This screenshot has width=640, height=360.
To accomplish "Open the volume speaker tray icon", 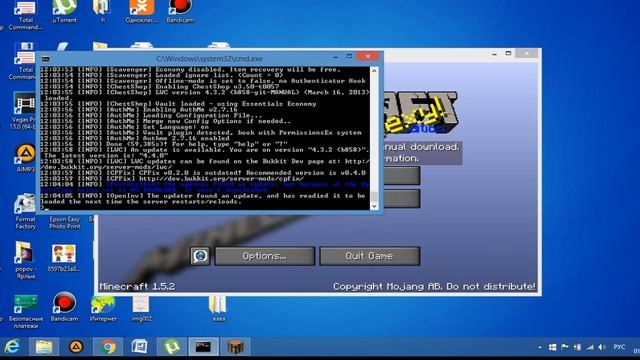I will (602, 347).
